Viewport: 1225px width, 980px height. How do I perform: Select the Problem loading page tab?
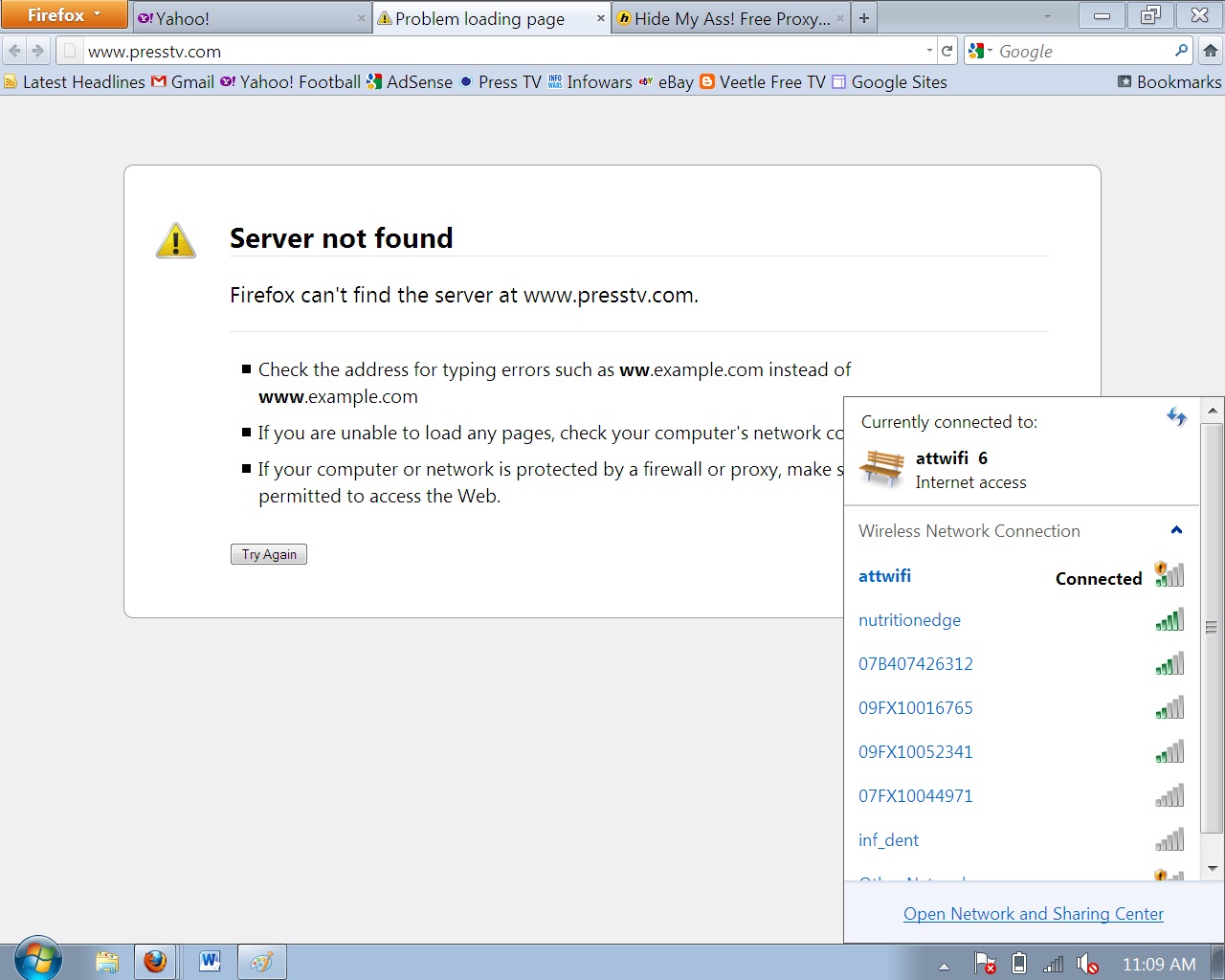(x=491, y=18)
